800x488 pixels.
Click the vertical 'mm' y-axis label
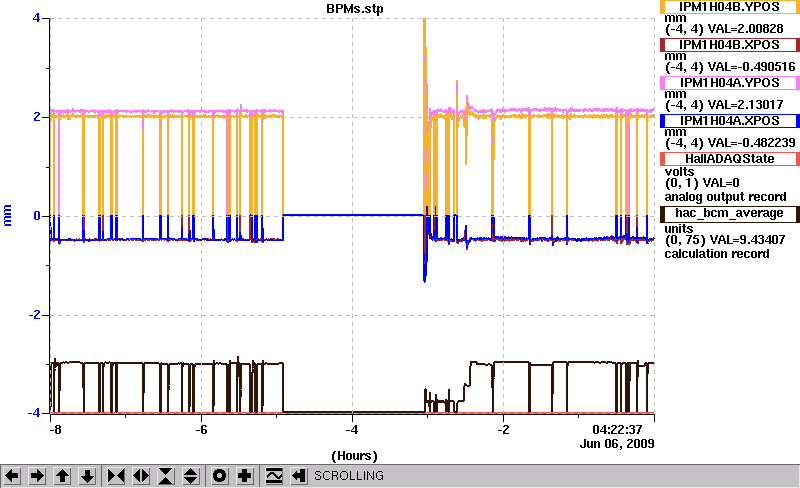coord(8,215)
